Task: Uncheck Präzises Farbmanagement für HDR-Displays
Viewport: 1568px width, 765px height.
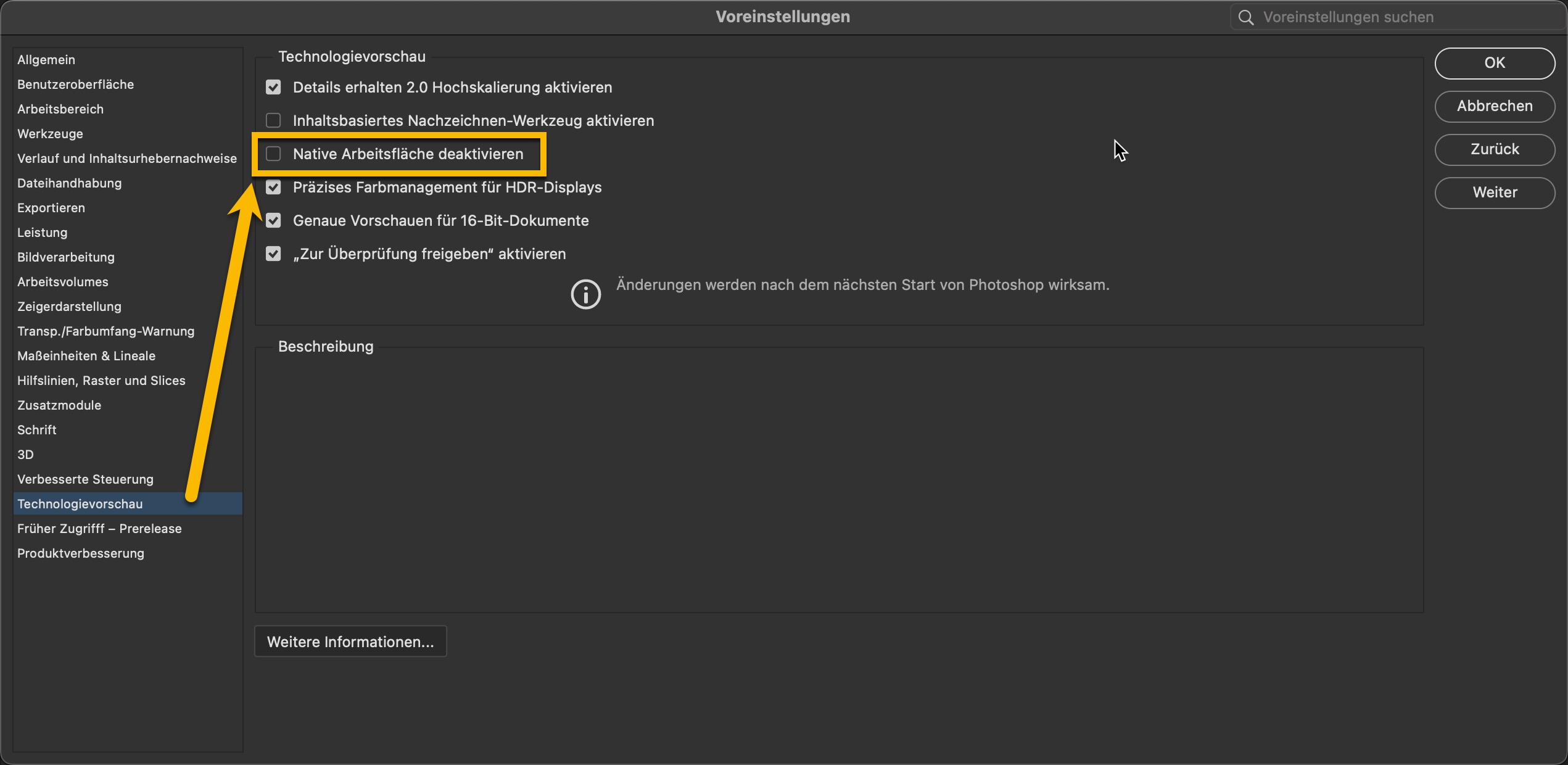Action: (x=273, y=187)
